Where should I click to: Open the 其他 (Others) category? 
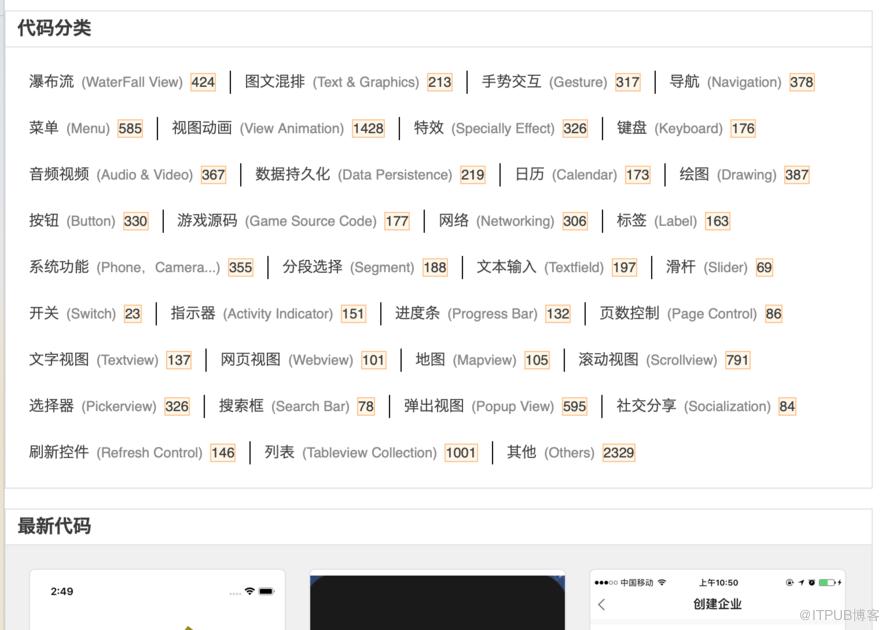pos(551,453)
